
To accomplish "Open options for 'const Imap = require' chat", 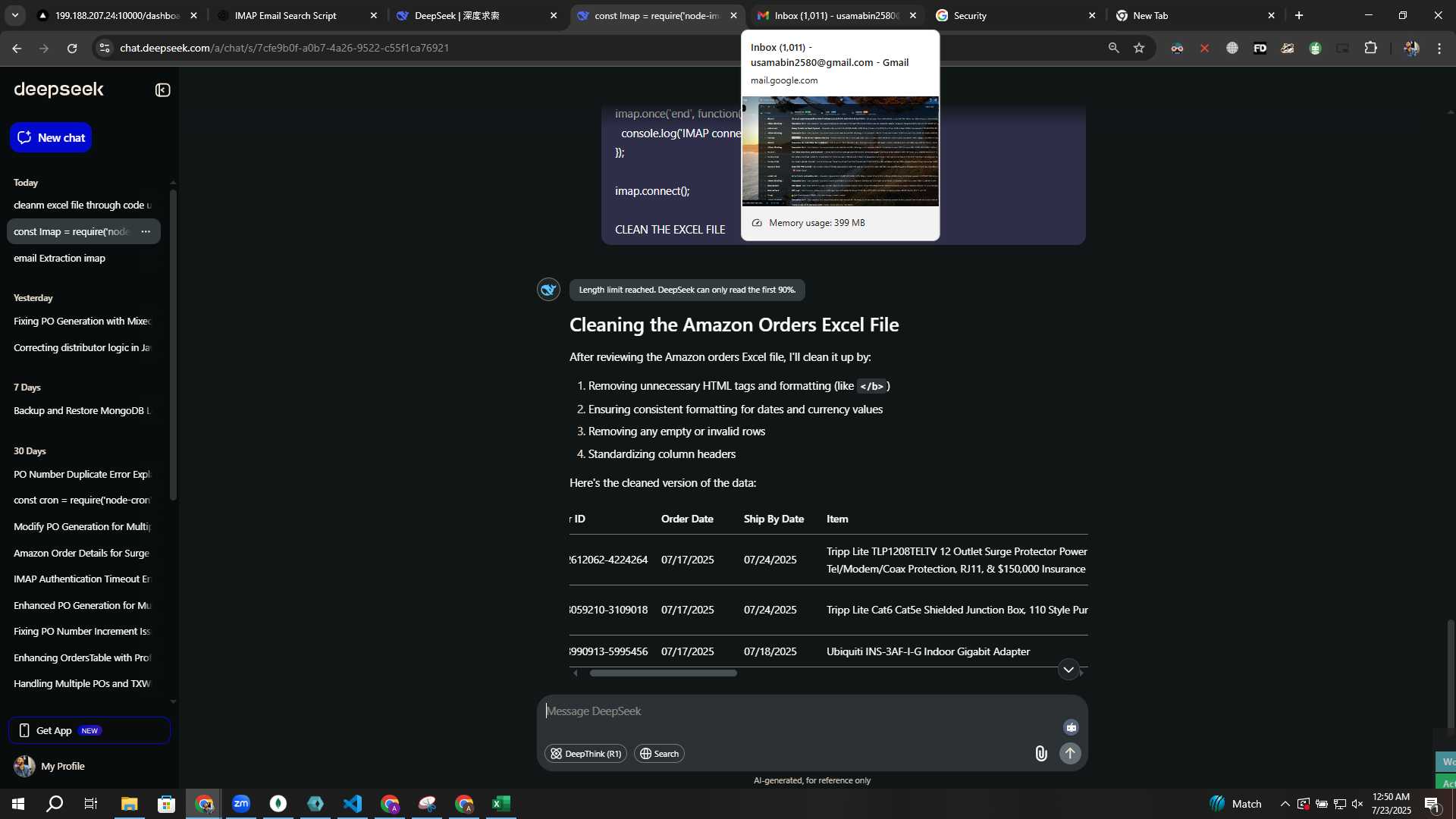I will tap(146, 231).
